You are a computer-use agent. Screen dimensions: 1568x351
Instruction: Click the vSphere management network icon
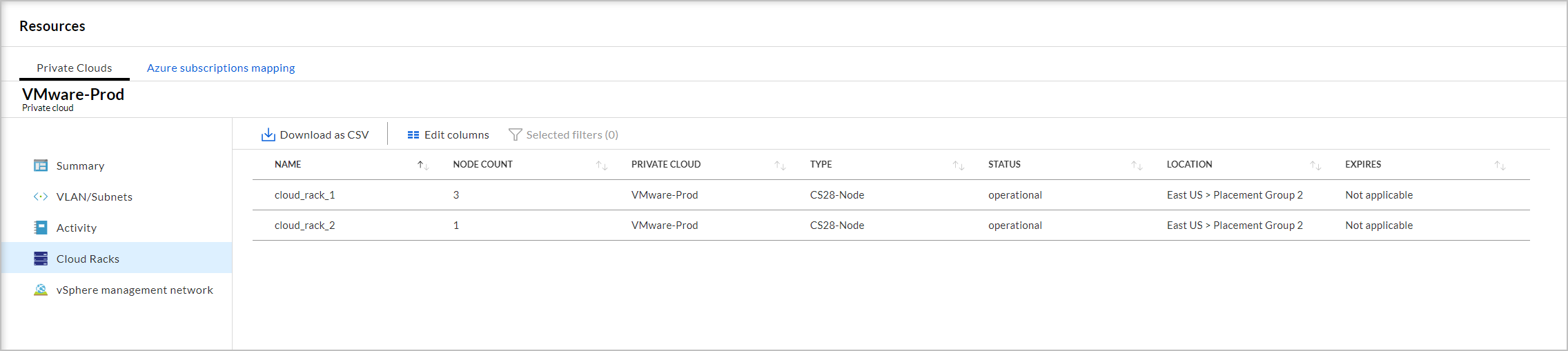point(41,290)
